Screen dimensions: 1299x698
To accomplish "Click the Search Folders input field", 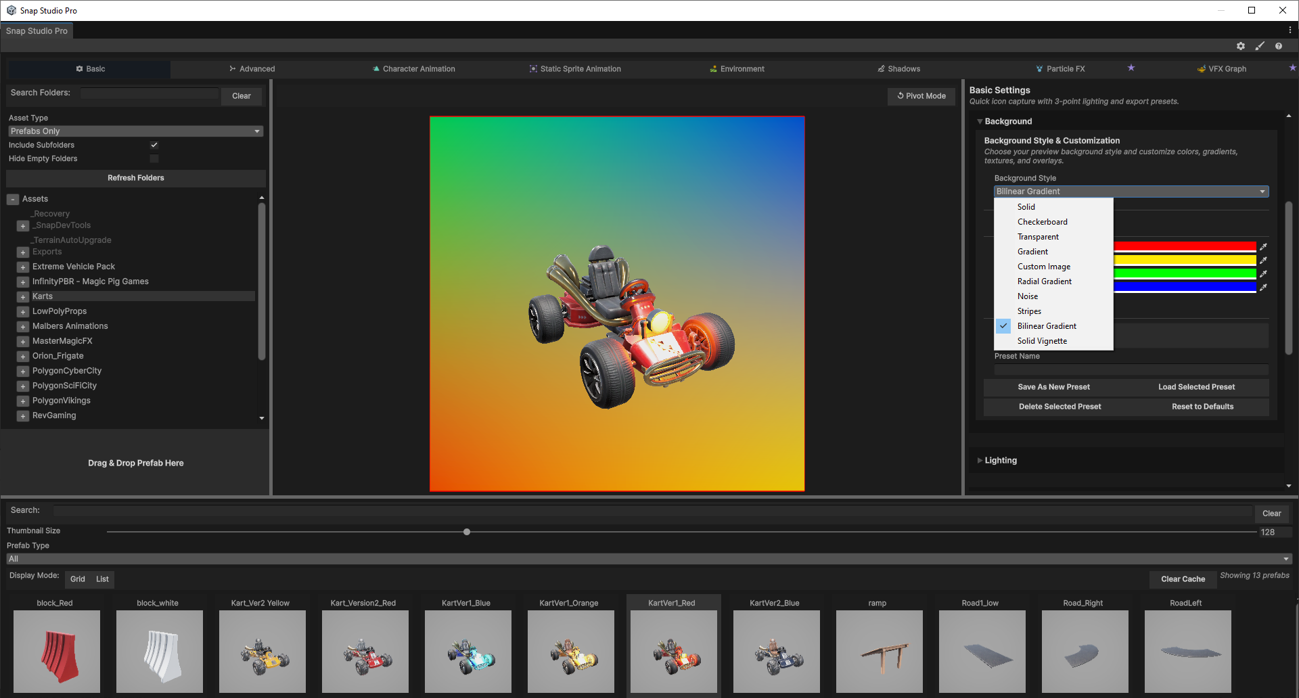I will pos(148,95).
